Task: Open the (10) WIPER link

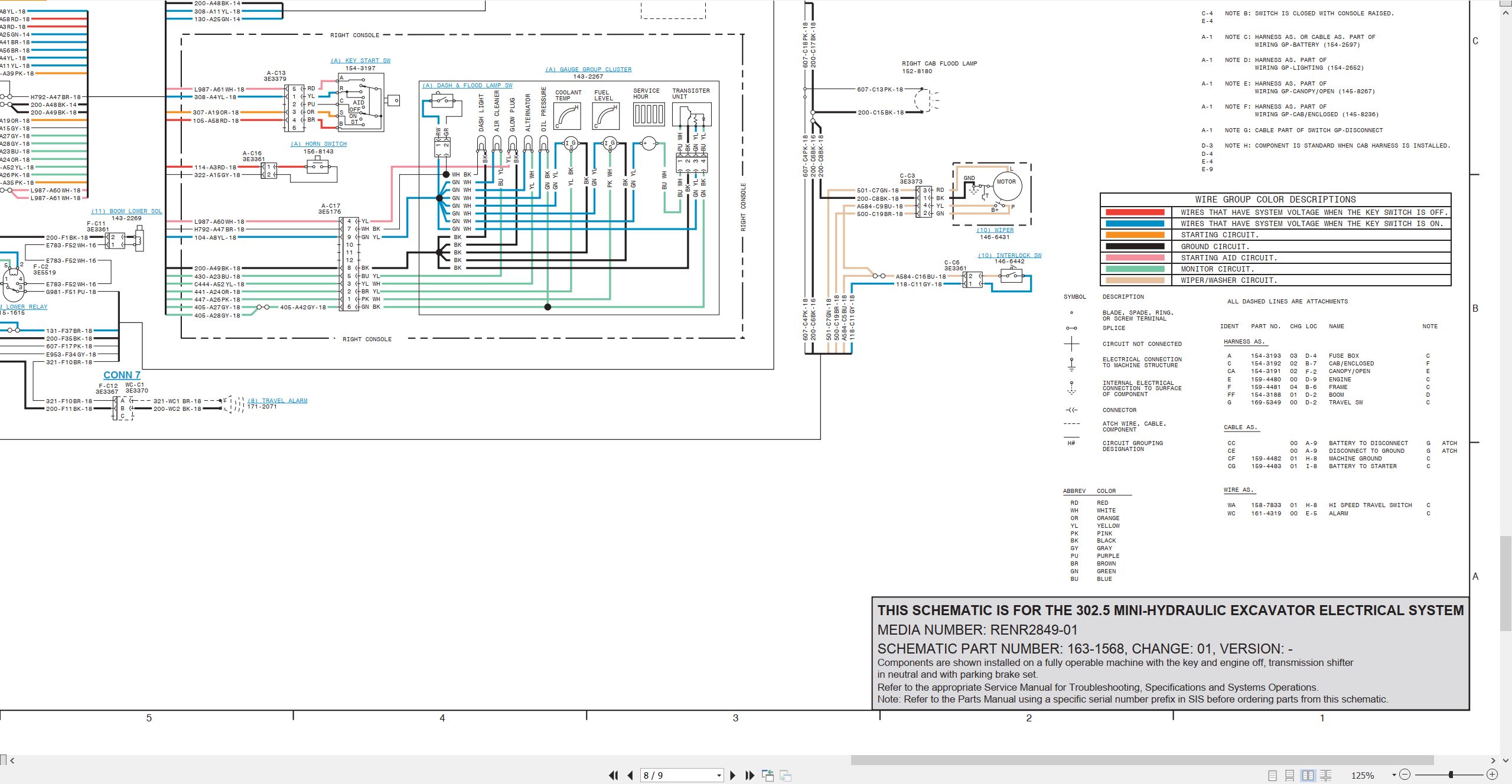Action: click(x=995, y=230)
